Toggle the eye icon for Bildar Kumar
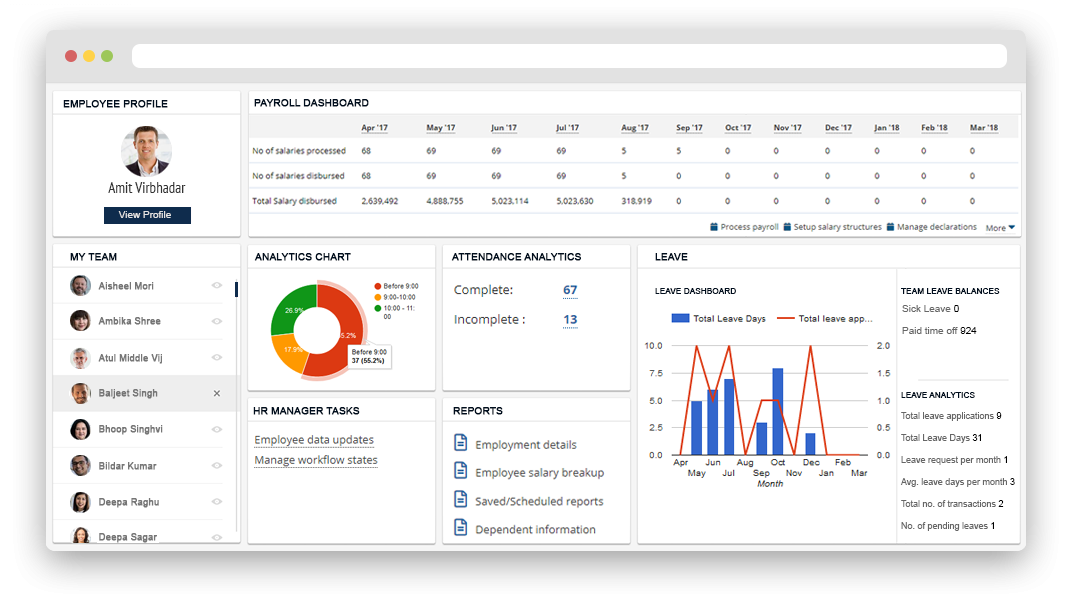Viewport: 1067px width, 604px height. [216, 465]
